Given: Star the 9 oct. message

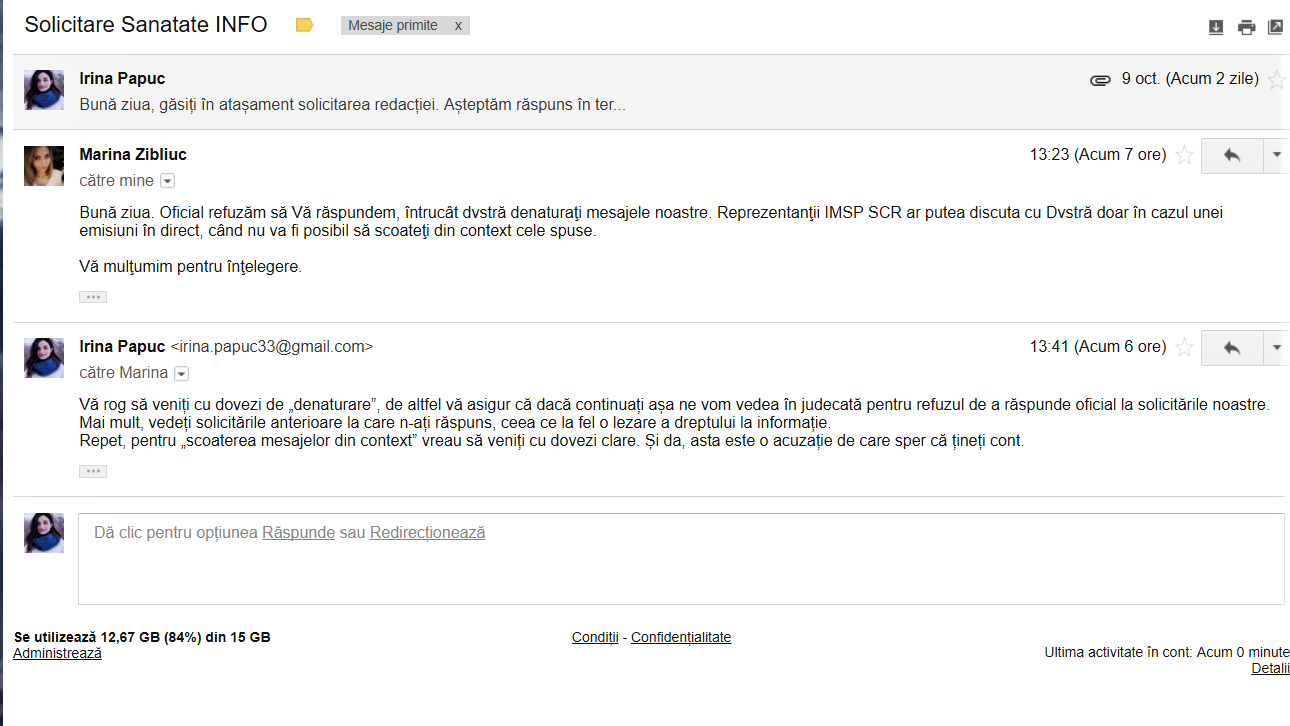Looking at the screenshot, I should coord(1277,80).
